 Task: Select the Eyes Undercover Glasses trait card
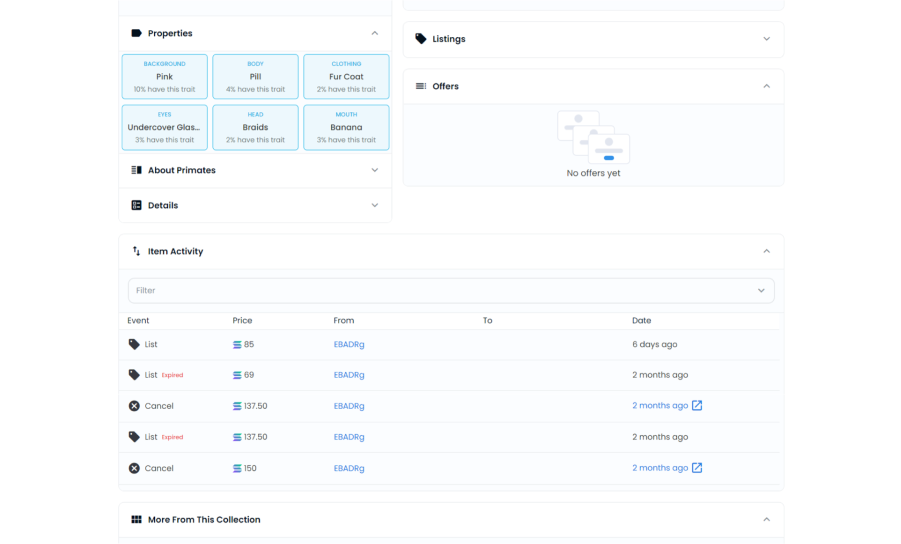[x=164, y=127]
